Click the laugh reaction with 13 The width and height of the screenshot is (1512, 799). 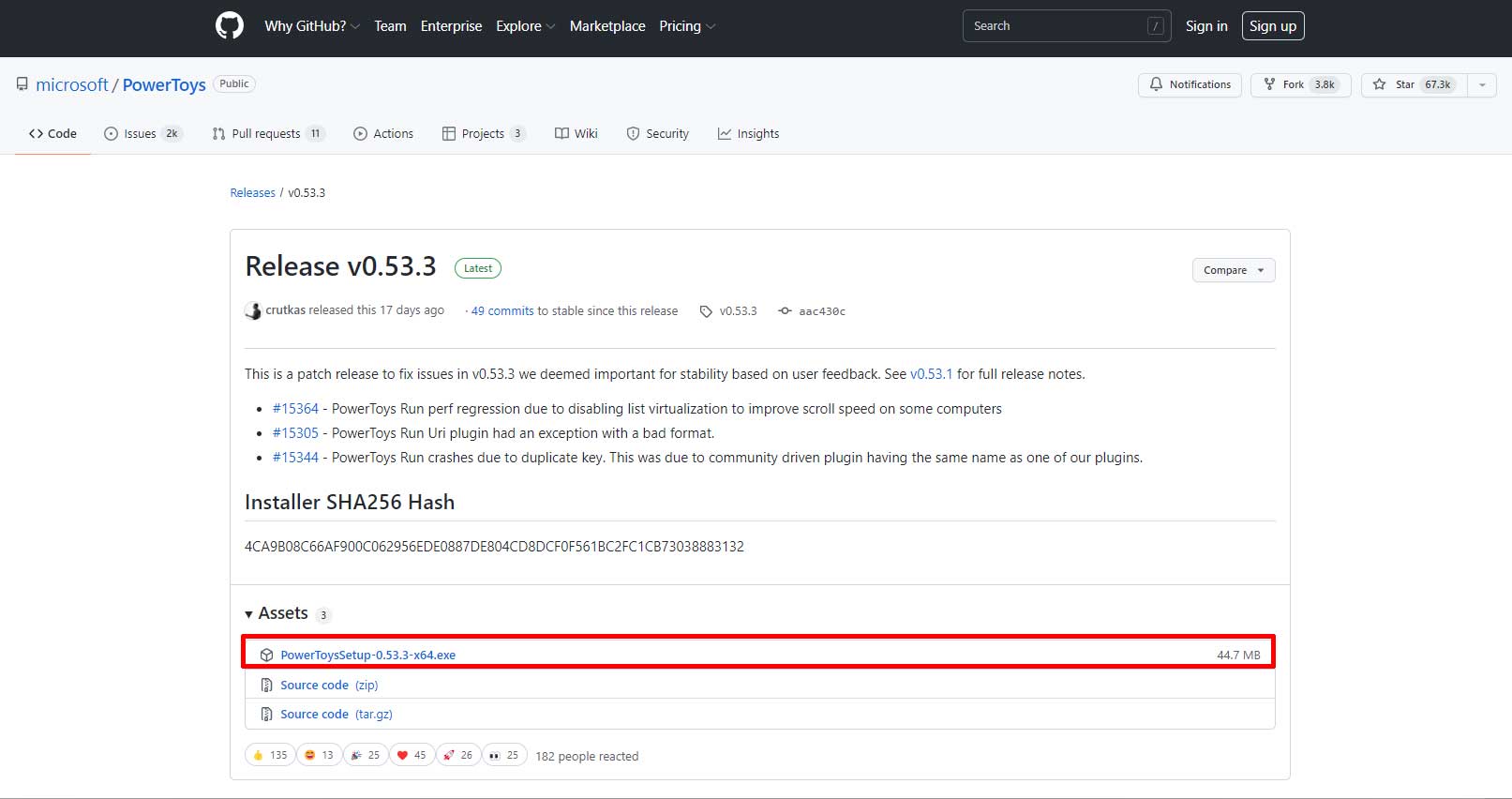point(320,755)
